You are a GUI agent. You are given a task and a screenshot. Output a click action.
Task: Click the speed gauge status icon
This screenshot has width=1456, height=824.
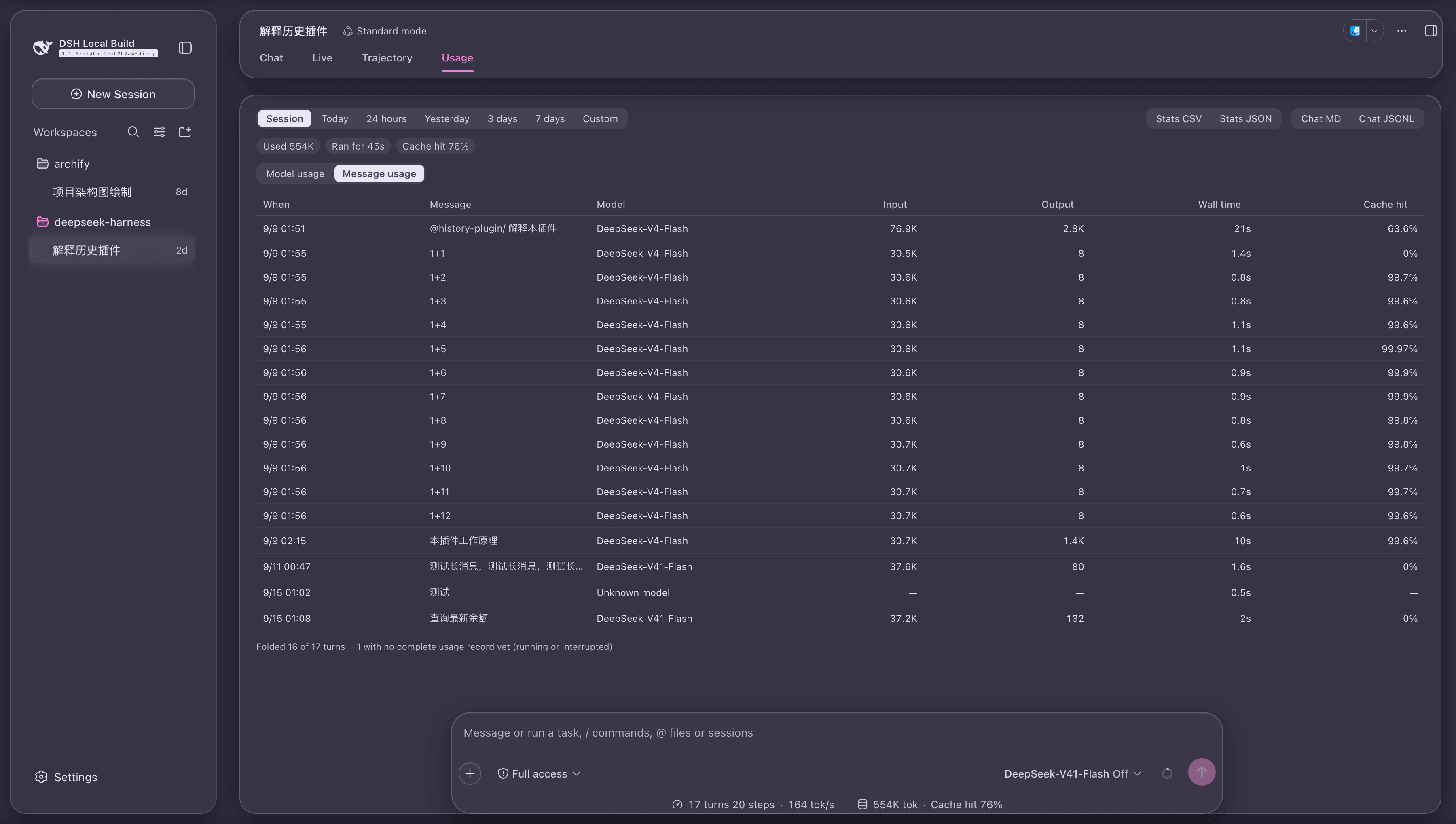click(x=677, y=805)
